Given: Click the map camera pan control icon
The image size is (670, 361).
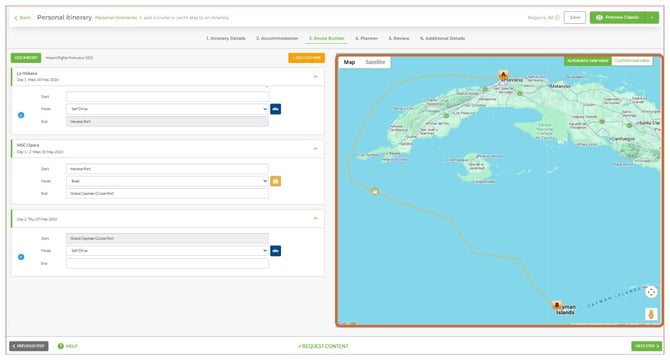Looking at the screenshot, I should click(x=651, y=292).
